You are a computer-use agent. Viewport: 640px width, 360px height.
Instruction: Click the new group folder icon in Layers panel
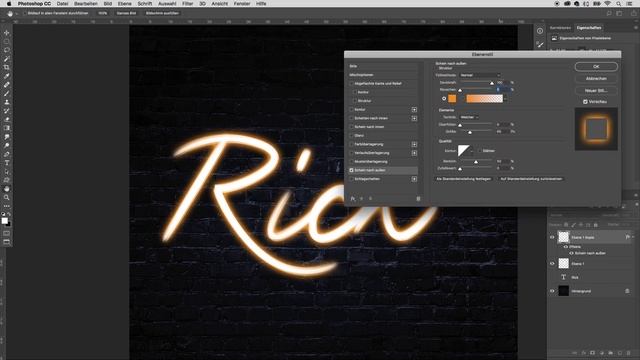click(x=611, y=353)
